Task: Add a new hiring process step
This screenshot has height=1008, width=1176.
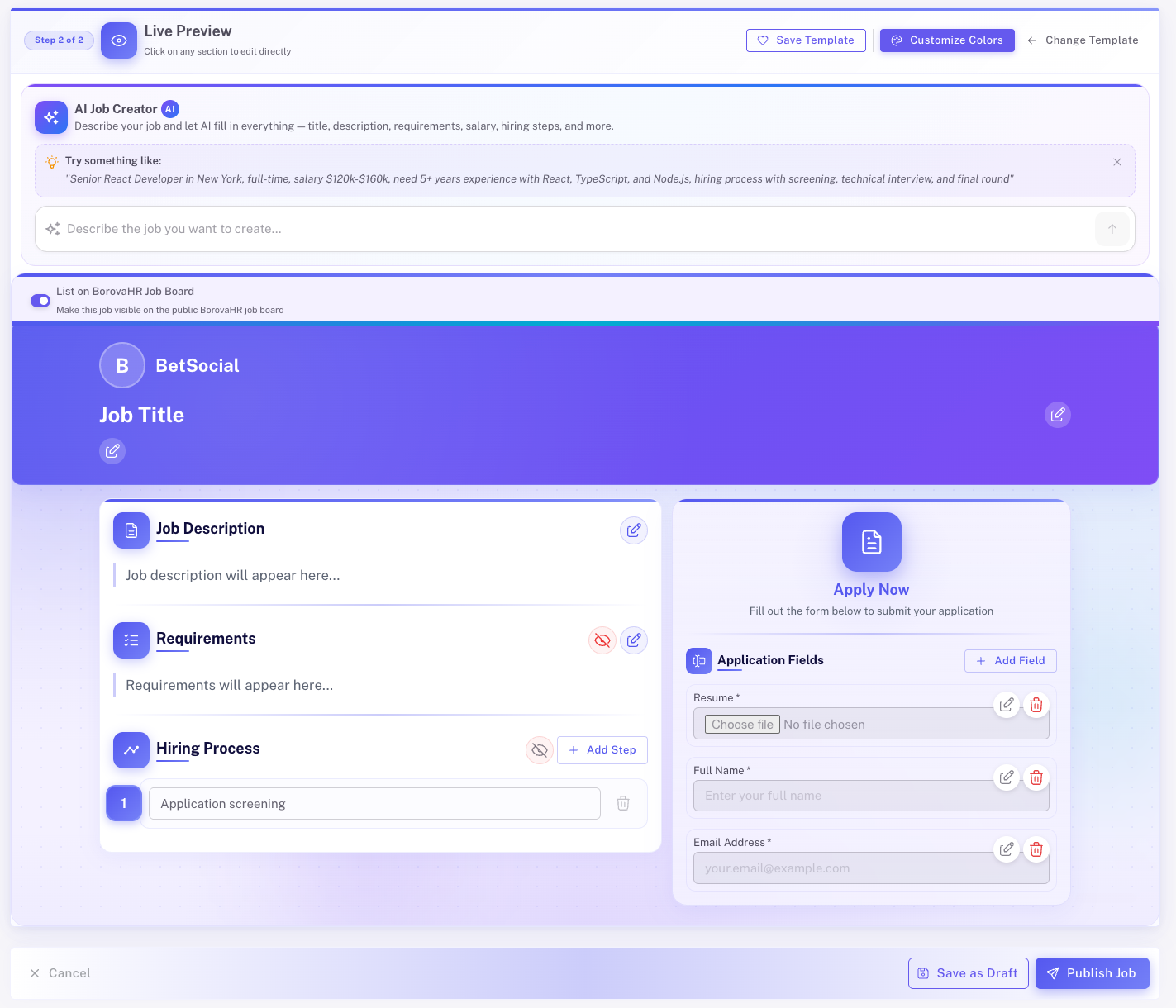Action: 602,749
